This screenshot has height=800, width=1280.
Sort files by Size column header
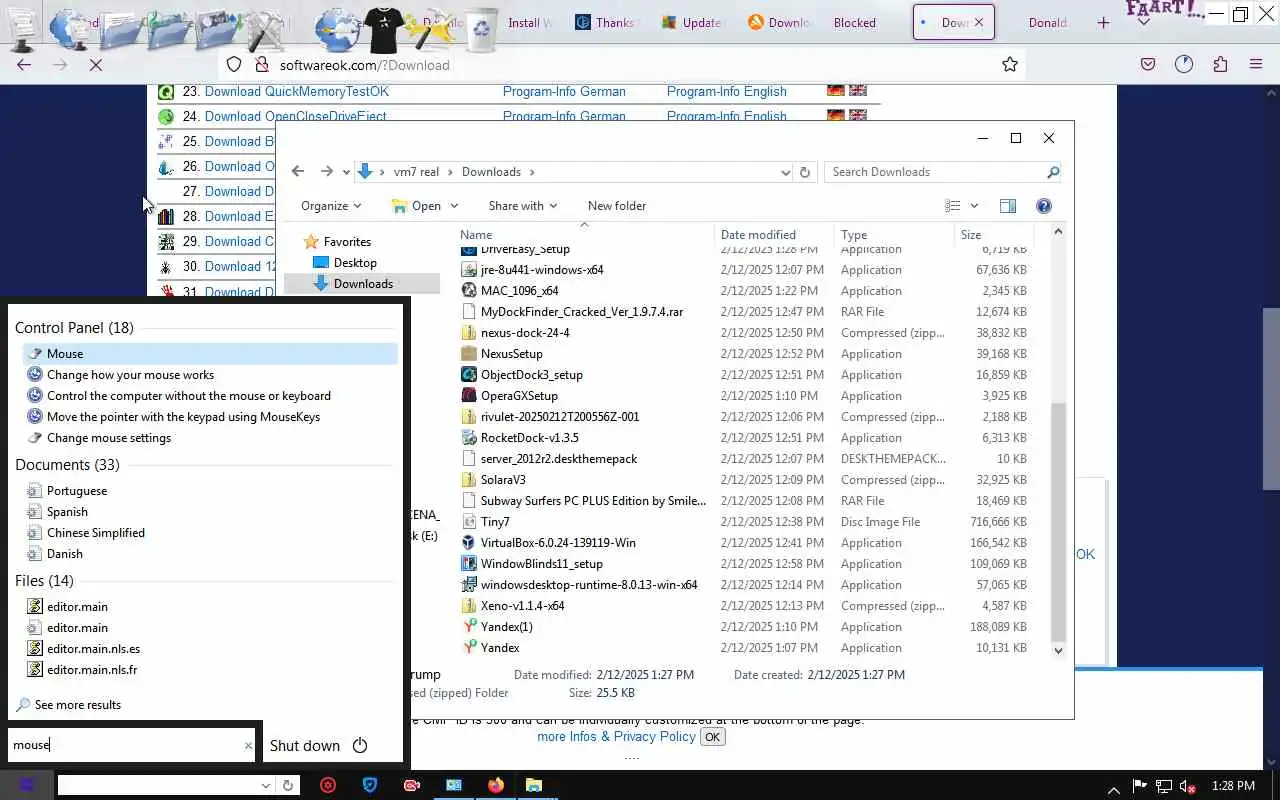[971, 235]
